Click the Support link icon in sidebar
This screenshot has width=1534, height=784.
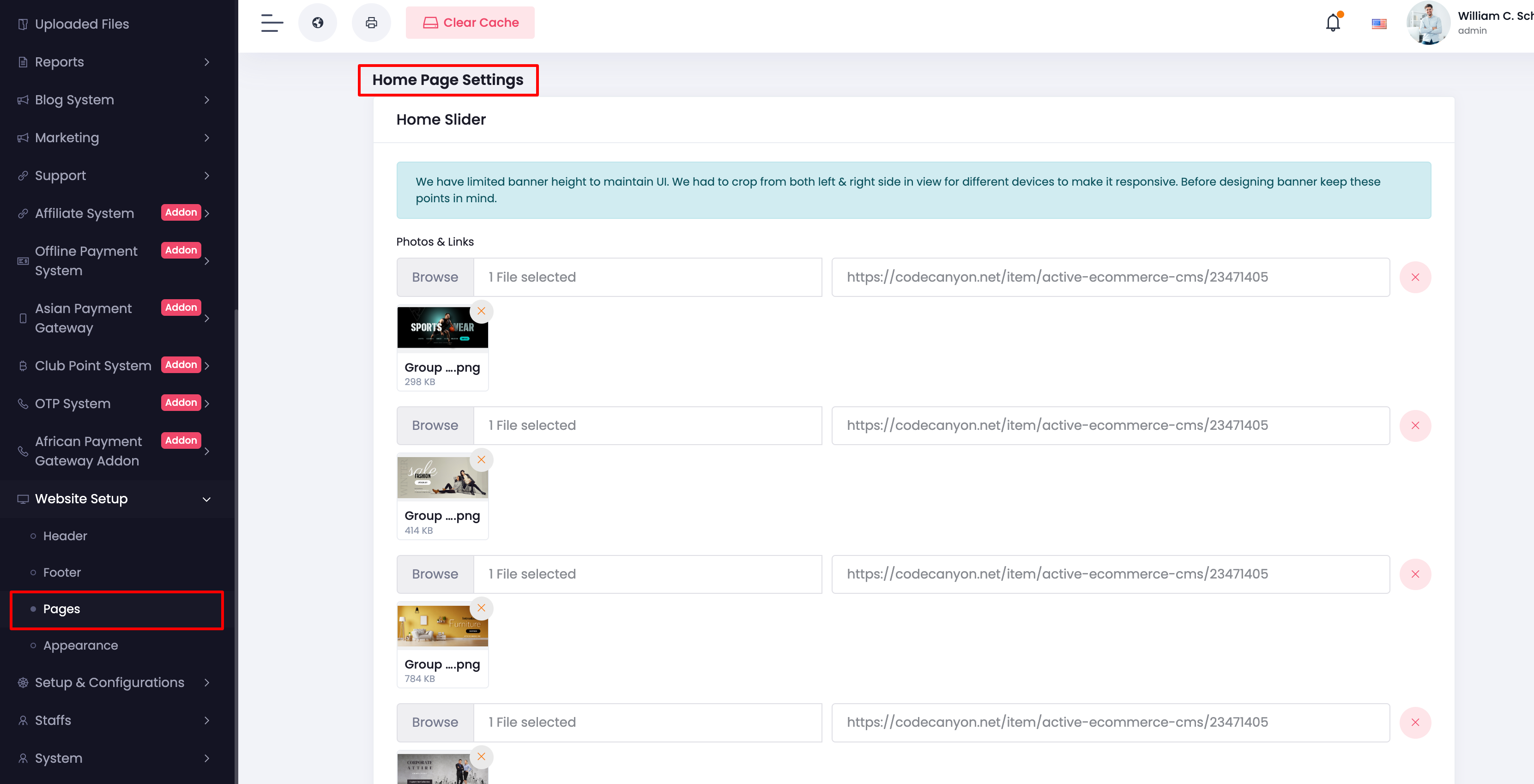pos(23,175)
